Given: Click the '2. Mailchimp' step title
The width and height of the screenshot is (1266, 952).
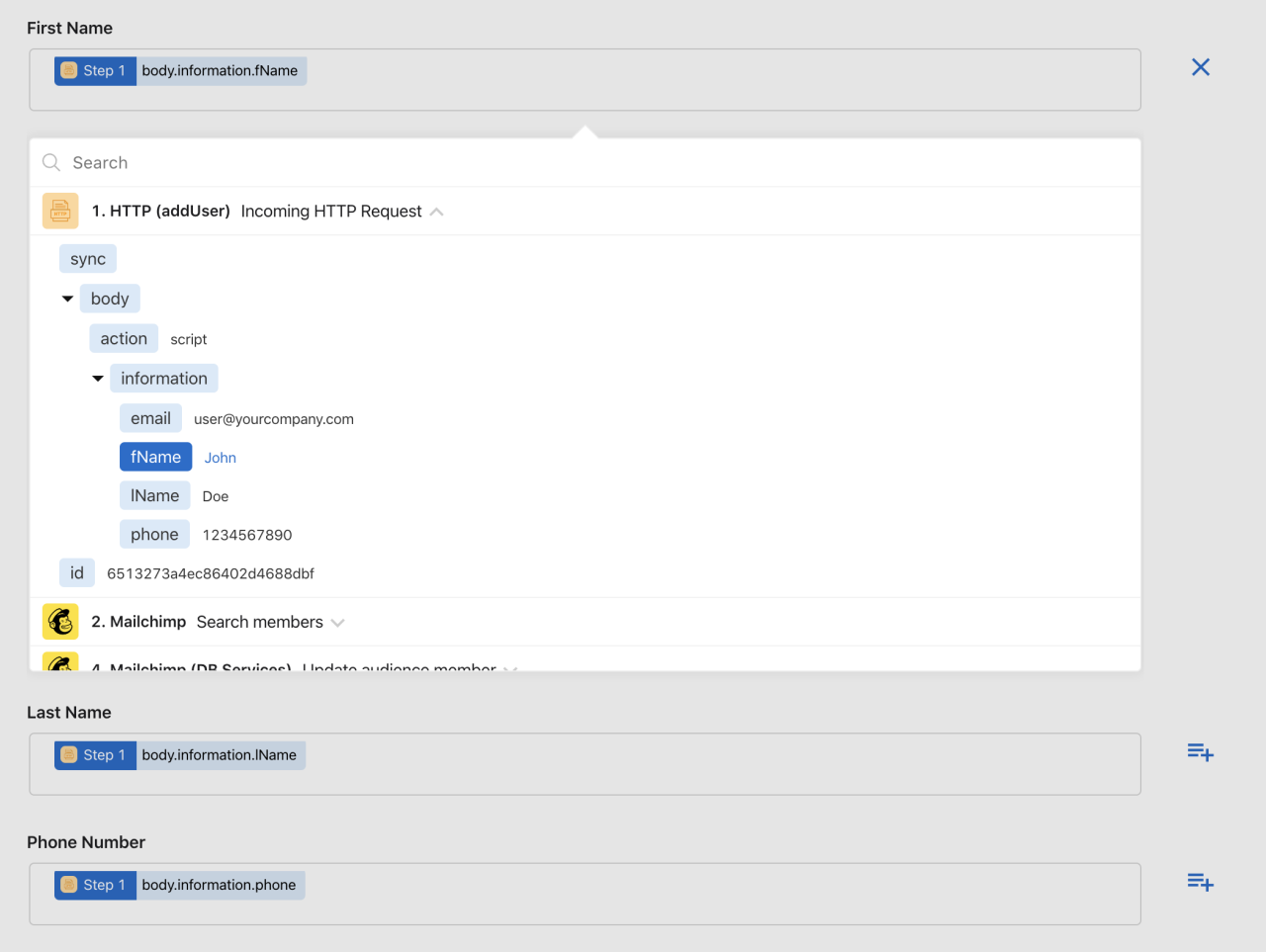Looking at the screenshot, I should [138, 622].
